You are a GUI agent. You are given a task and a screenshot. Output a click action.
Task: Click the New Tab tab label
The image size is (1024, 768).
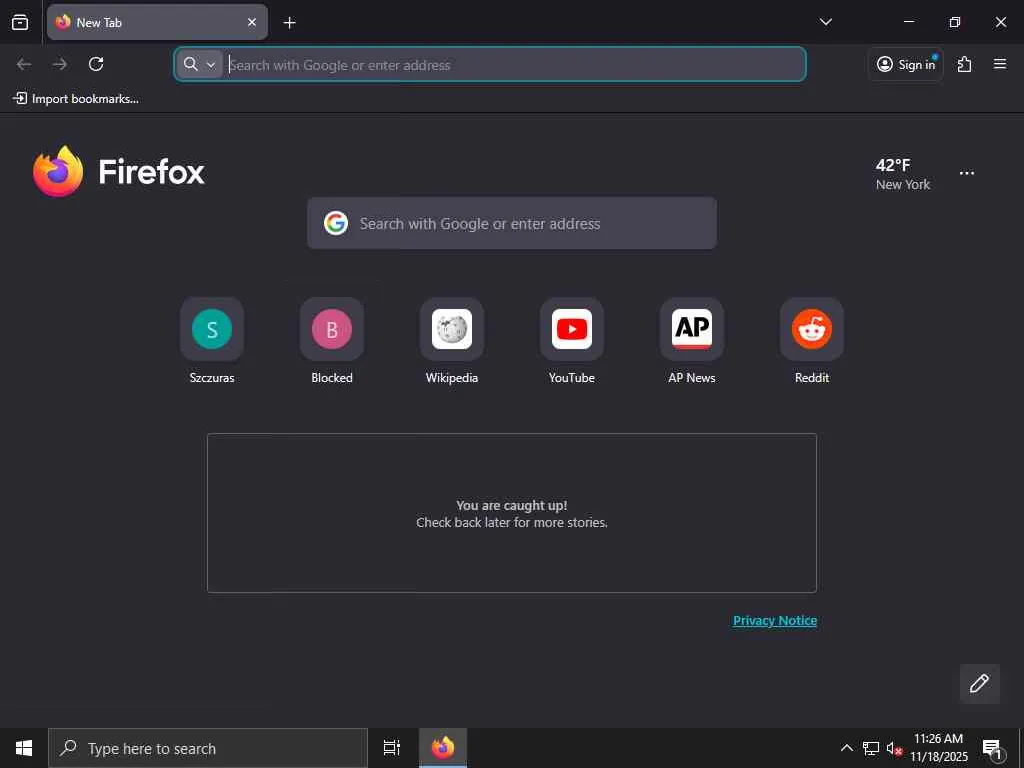coord(99,23)
